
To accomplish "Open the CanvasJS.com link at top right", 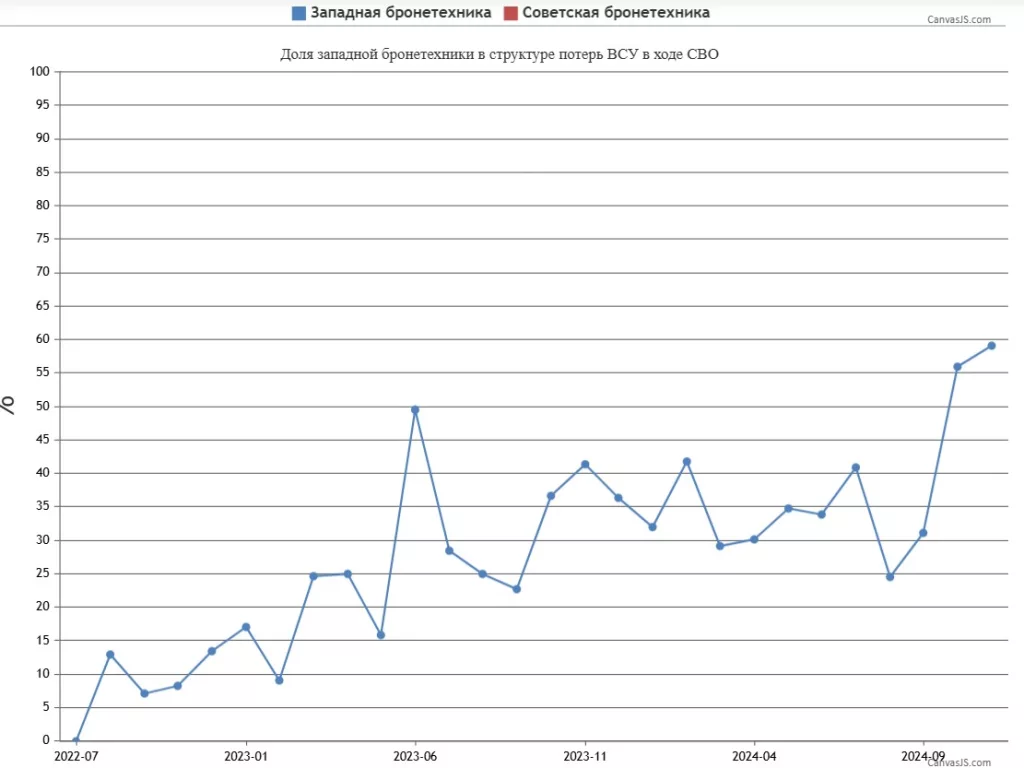I will 959,20.
